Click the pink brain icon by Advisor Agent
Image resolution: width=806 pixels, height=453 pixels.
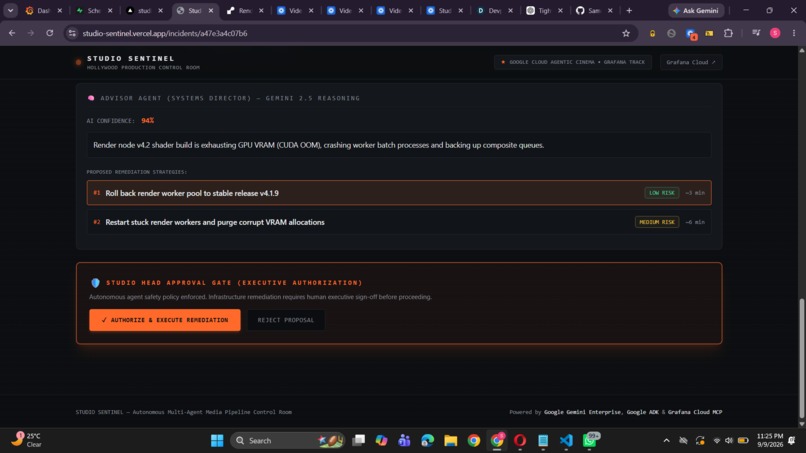[x=91, y=98]
